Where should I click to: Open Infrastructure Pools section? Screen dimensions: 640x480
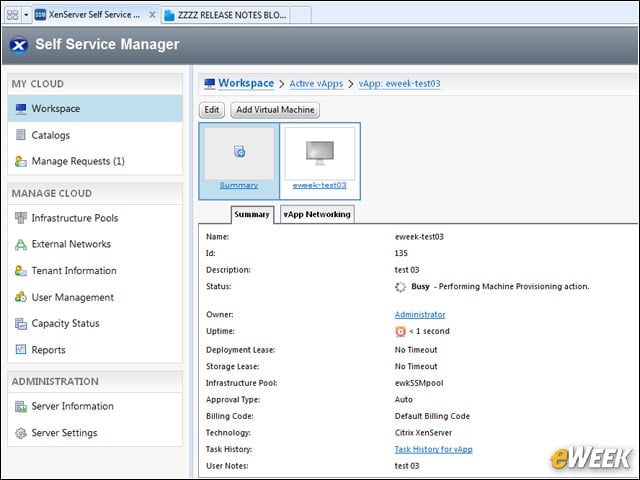point(95,218)
